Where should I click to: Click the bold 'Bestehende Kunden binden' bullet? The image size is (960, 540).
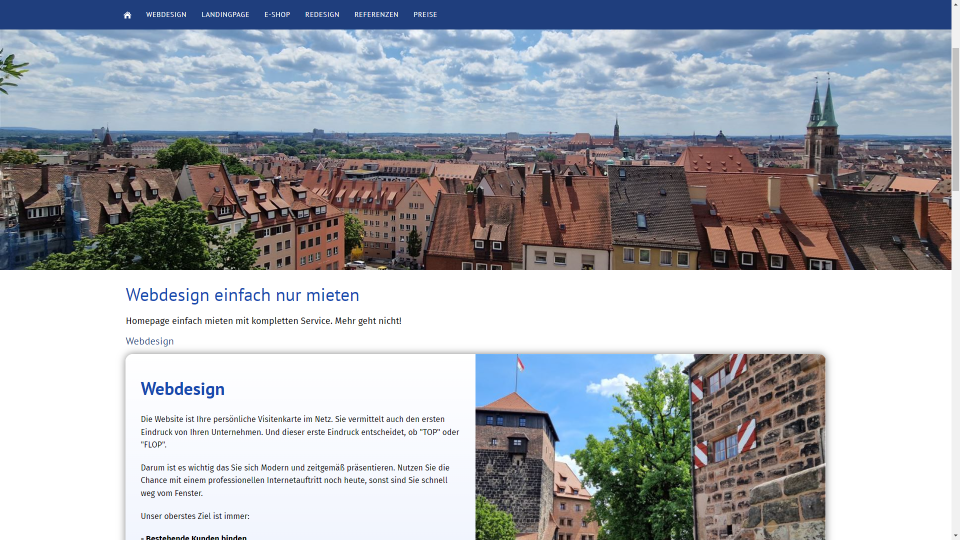(x=195, y=537)
